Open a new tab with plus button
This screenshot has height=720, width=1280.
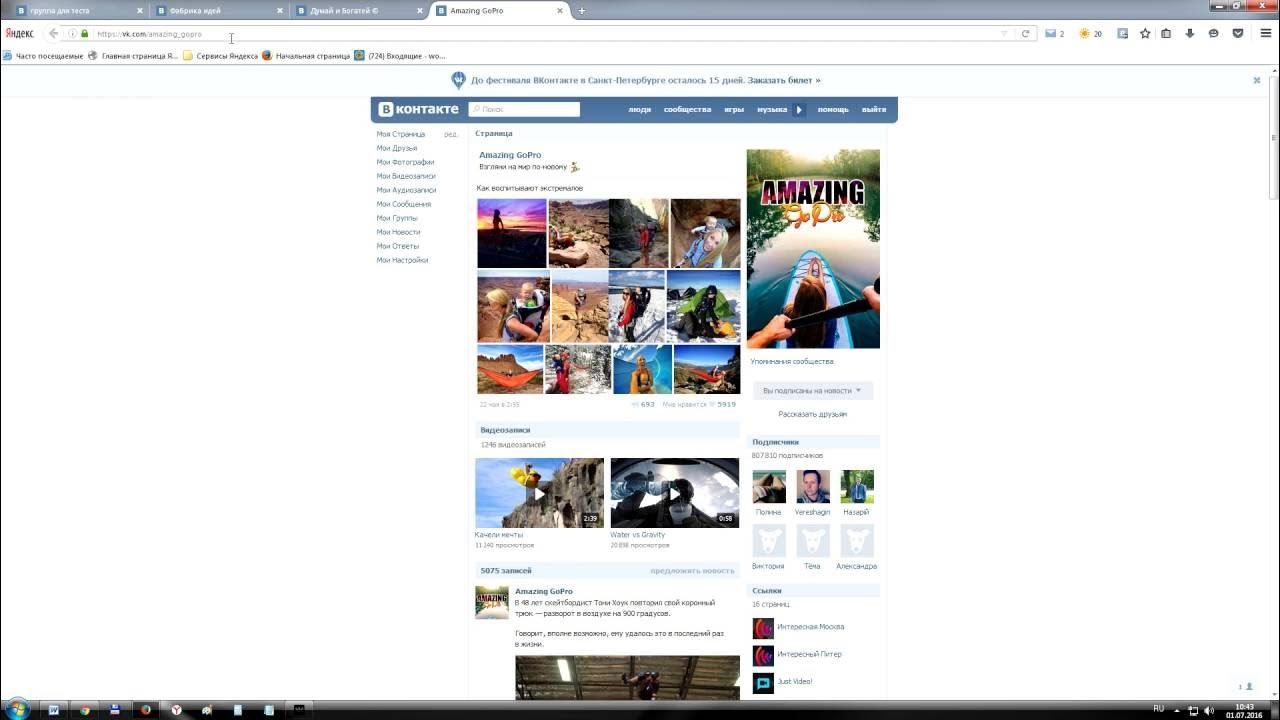[x=582, y=10]
